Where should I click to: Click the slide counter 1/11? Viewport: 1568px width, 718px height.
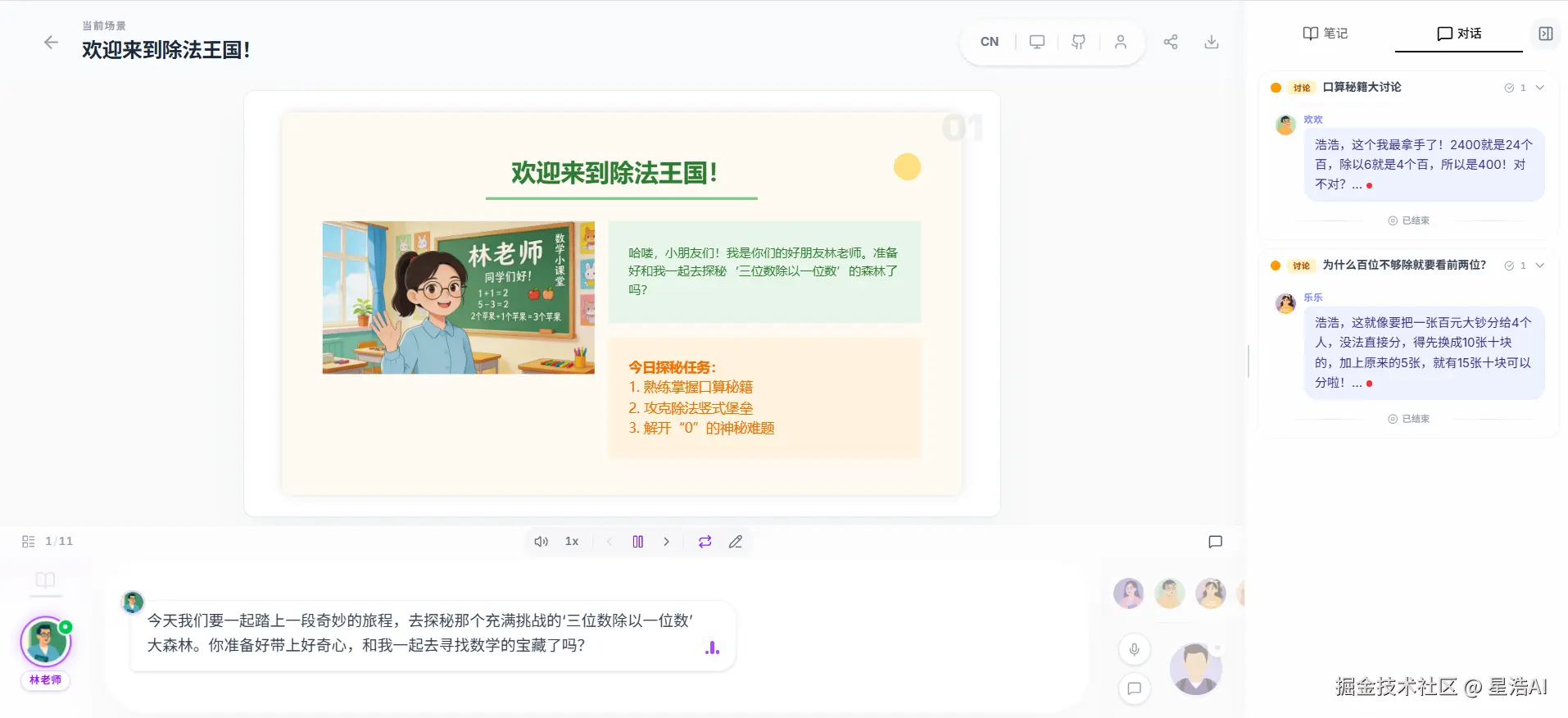(59, 542)
